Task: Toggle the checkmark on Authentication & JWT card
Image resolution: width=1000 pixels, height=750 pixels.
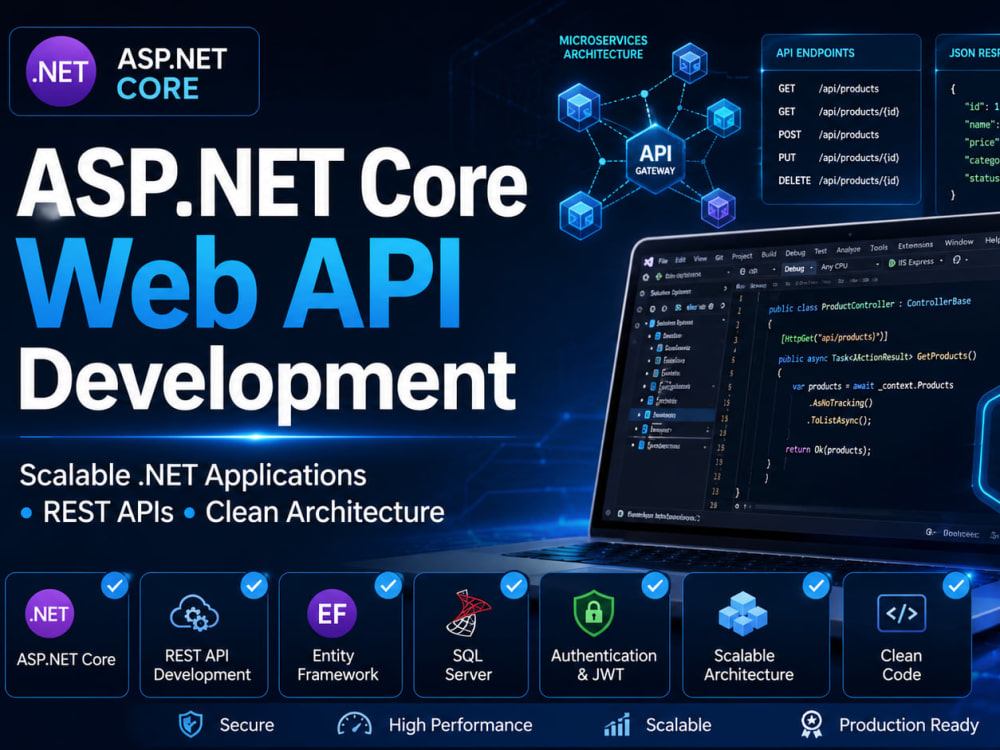Action: [655, 585]
